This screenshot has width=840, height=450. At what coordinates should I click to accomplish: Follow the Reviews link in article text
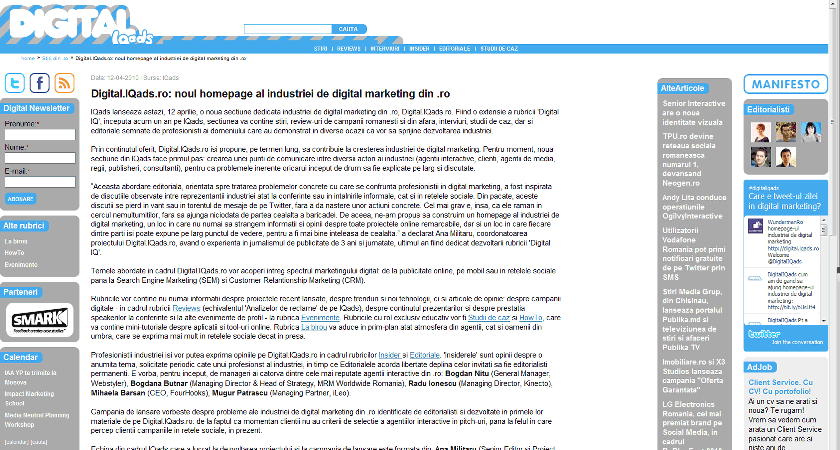pos(186,308)
